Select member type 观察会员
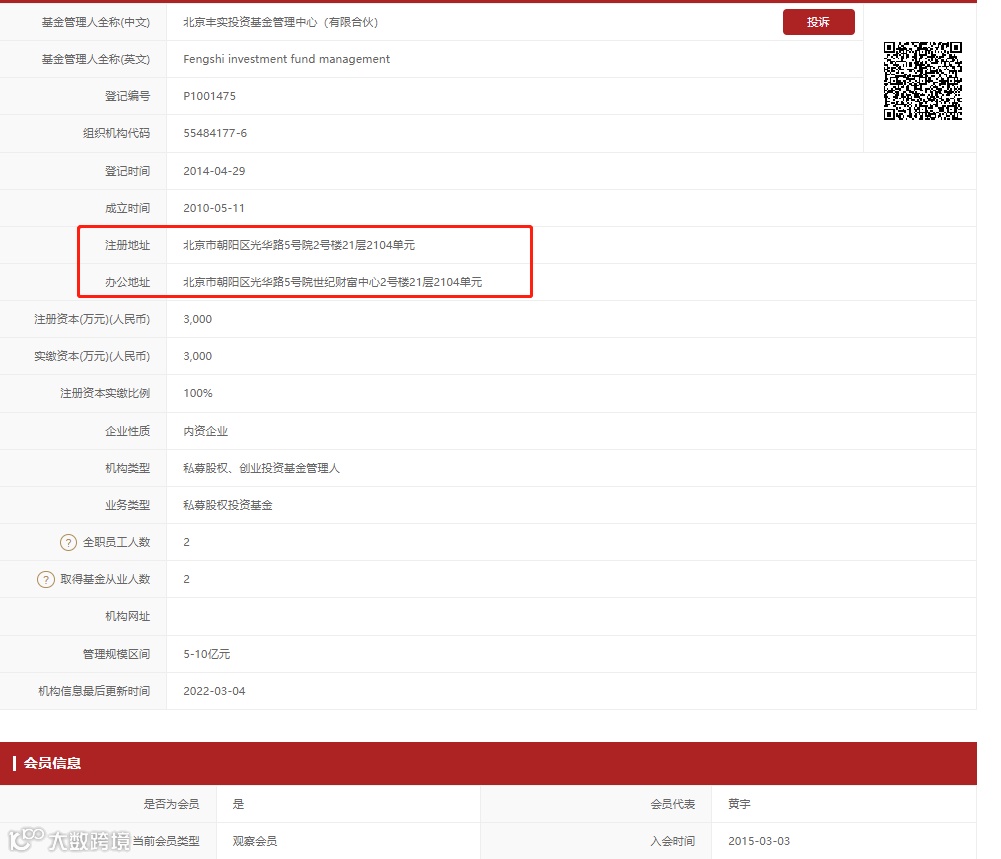1001x859 pixels. (x=255, y=841)
